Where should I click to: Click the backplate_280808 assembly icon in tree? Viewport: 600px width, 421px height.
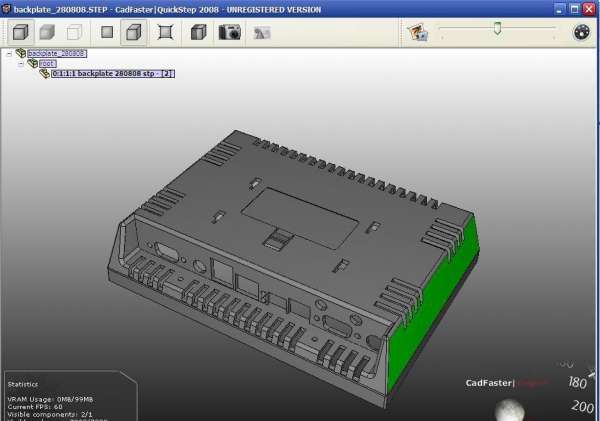point(20,53)
